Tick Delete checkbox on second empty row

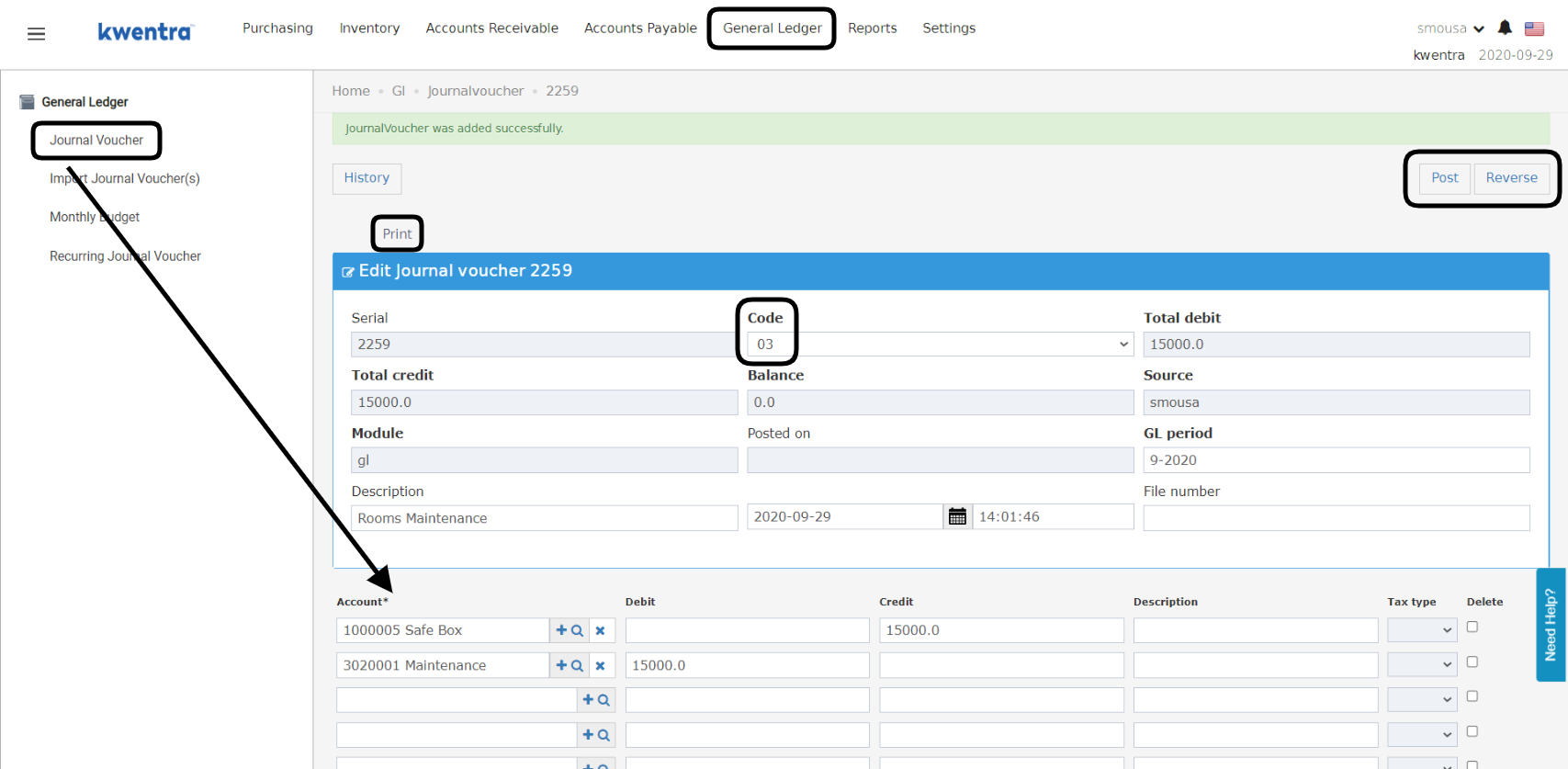1472,731
